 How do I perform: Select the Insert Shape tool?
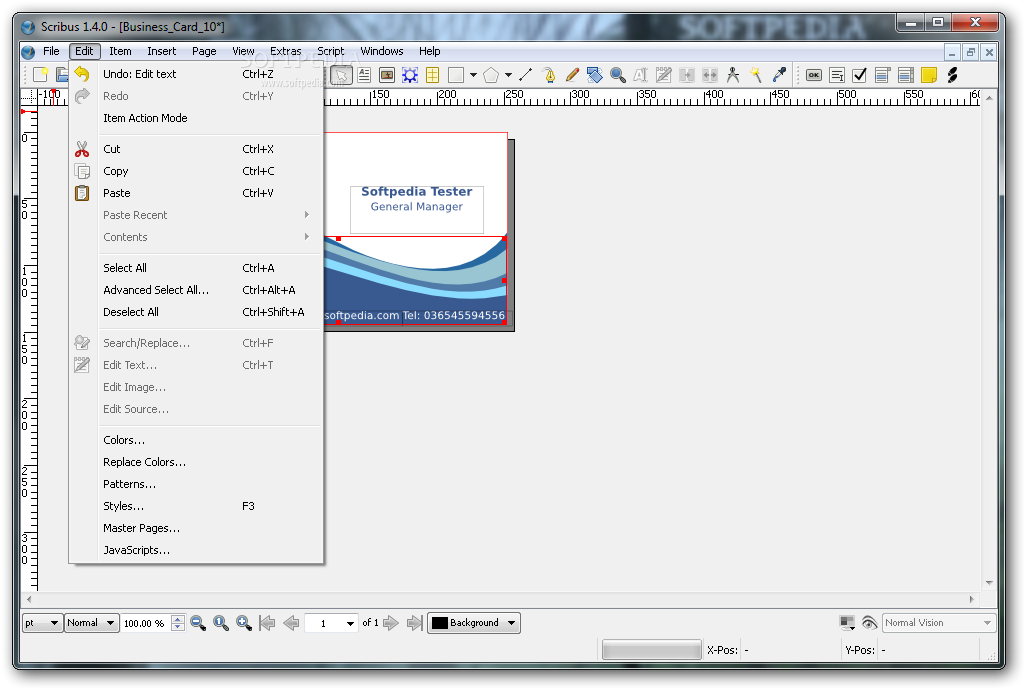pyautogui.click(x=456, y=75)
